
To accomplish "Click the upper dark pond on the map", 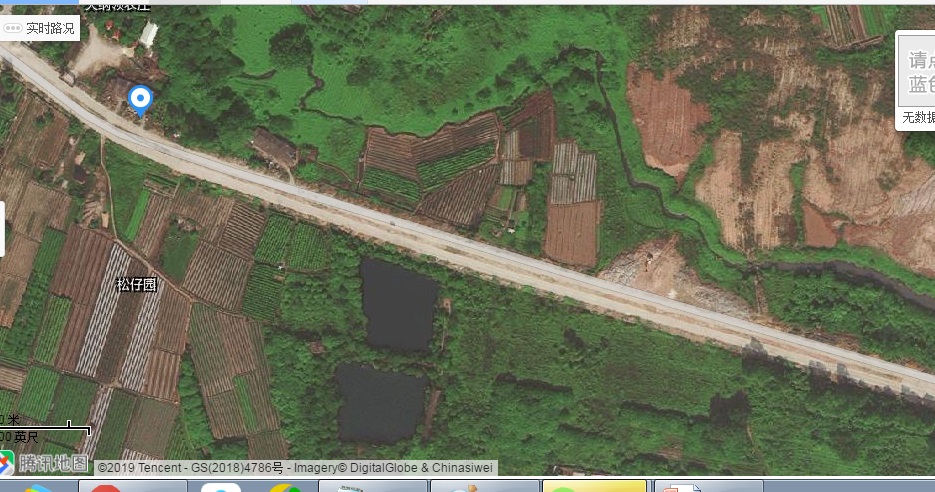I will click(x=400, y=304).
